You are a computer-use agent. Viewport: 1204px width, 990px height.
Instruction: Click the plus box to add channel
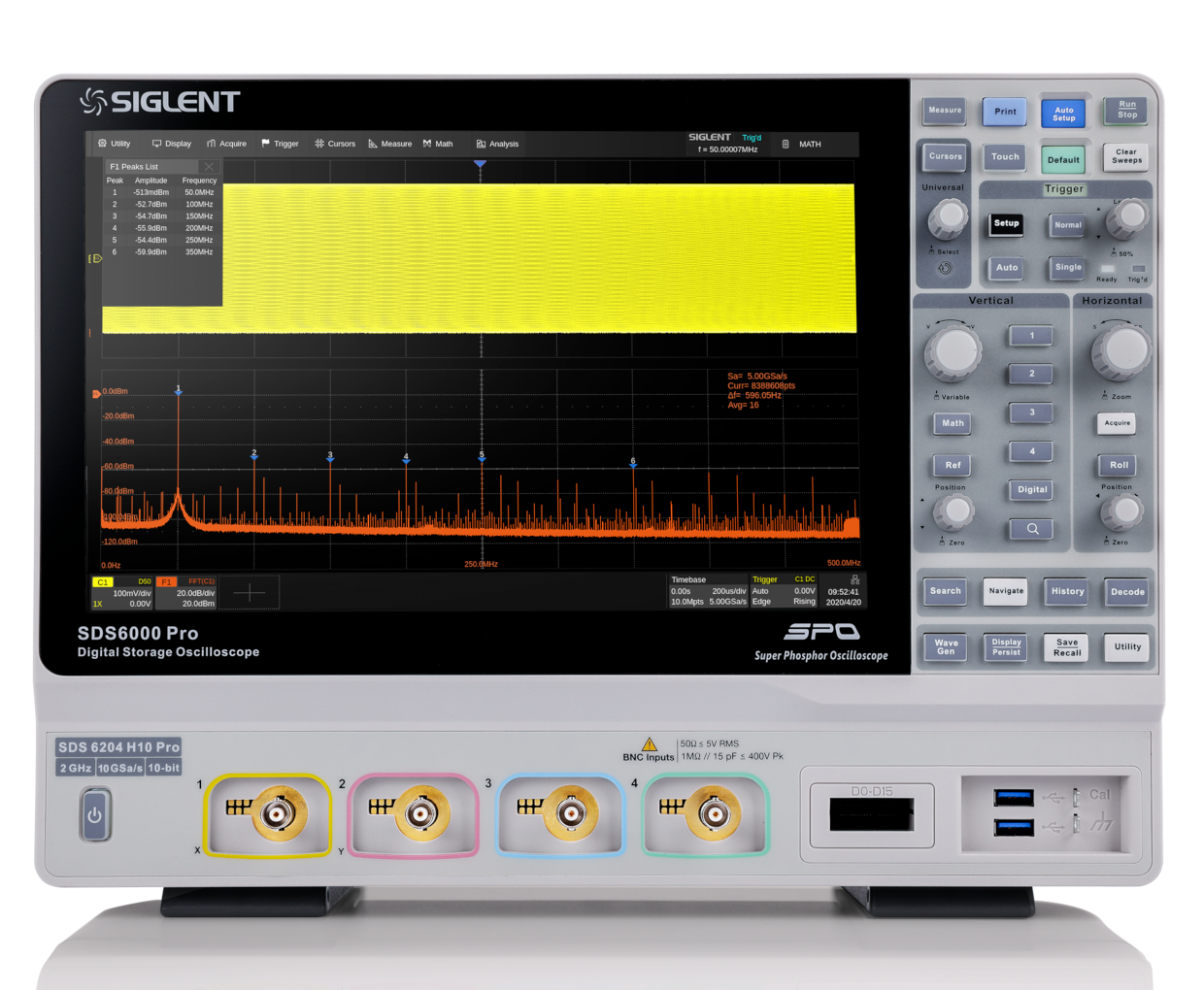tap(250, 593)
